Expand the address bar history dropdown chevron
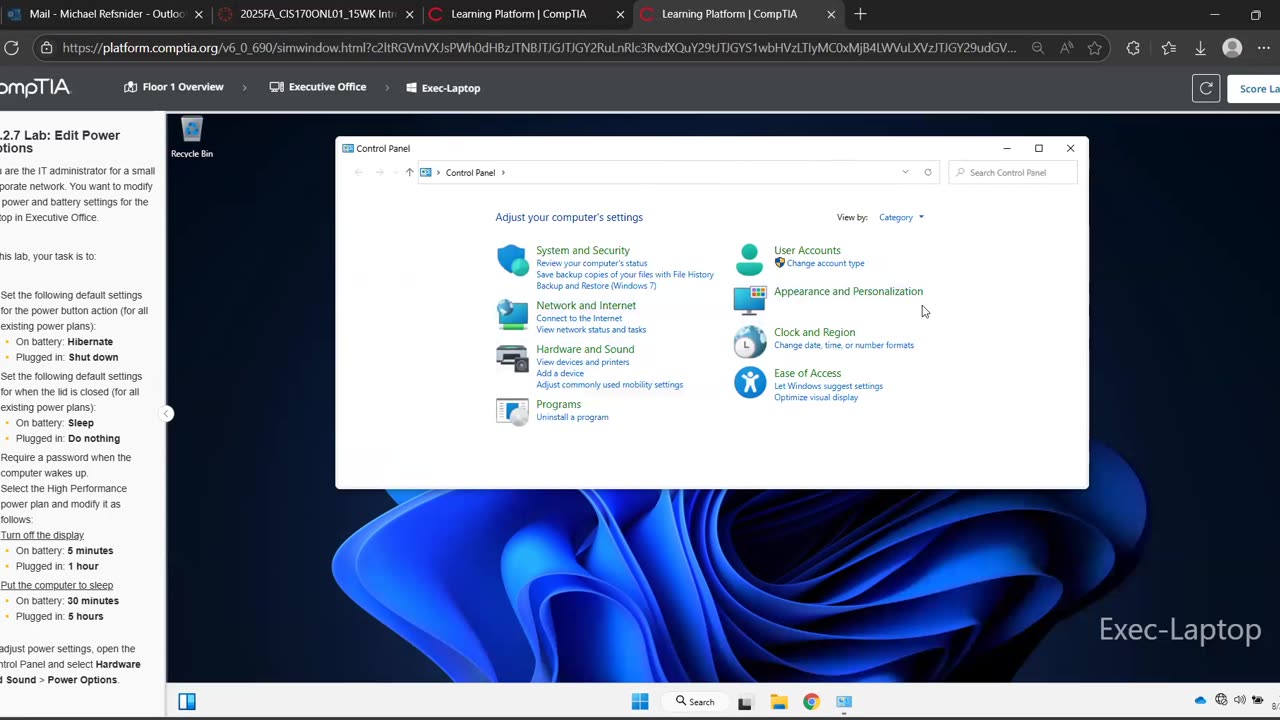 tap(905, 172)
